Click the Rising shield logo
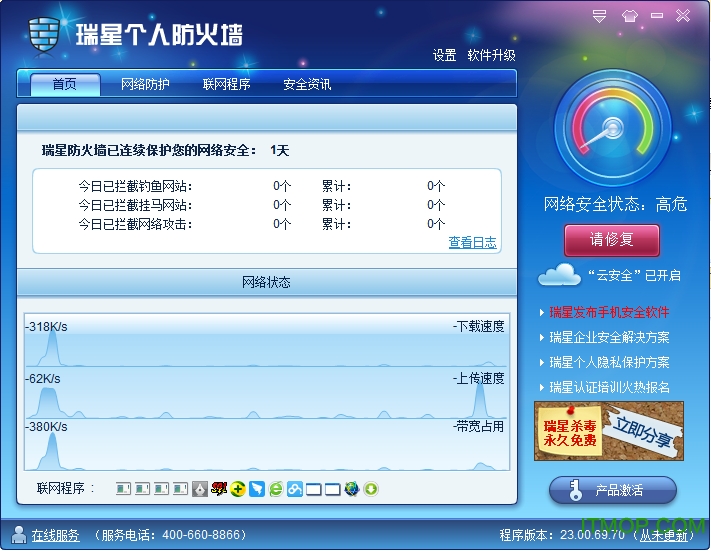The width and height of the screenshot is (711, 551). [x=44, y=35]
